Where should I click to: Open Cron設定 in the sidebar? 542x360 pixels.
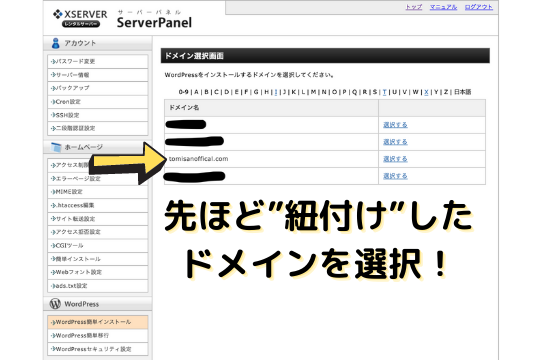click(x=97, y=102)
